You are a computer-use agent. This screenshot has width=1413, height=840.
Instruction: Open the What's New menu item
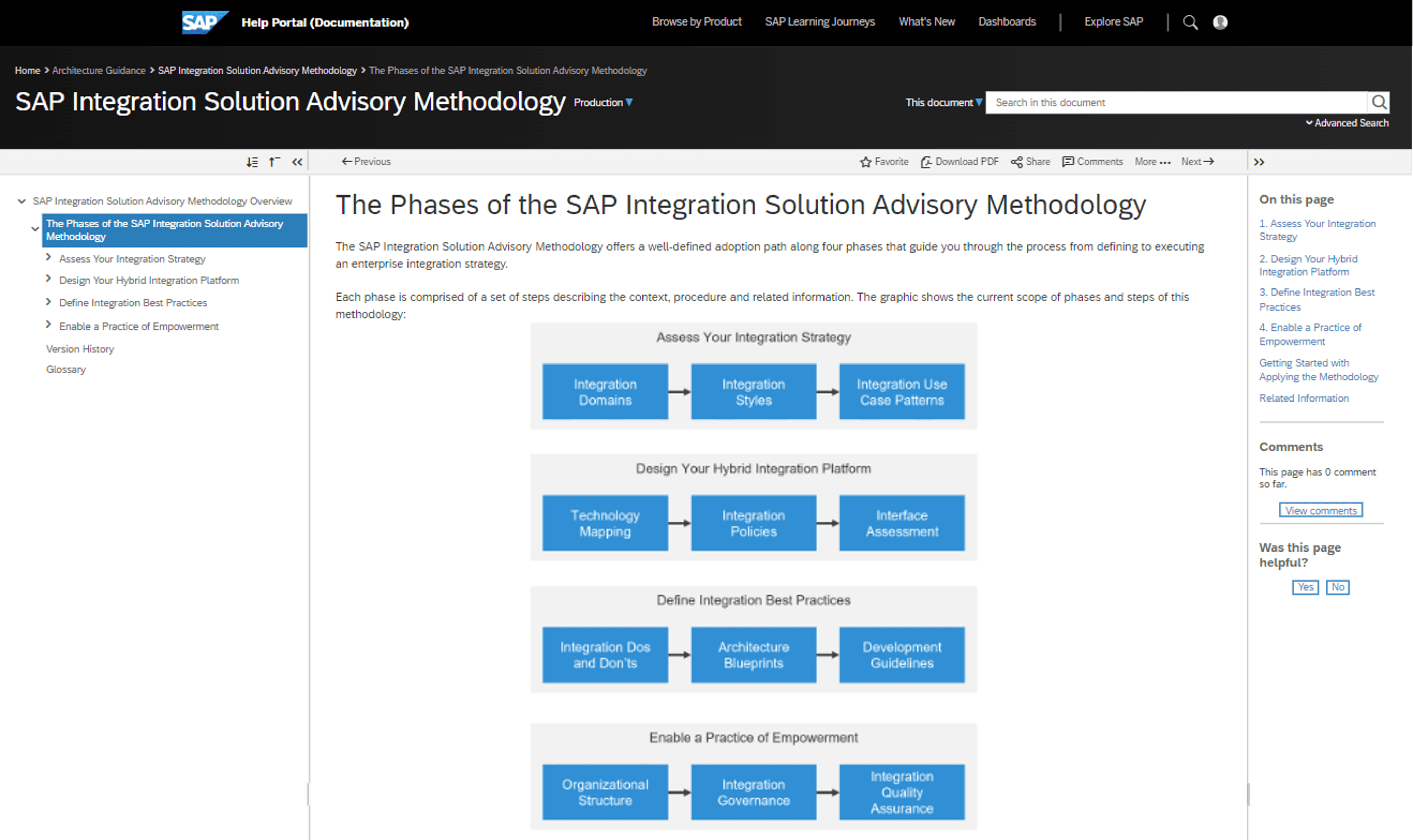(926, 22)
